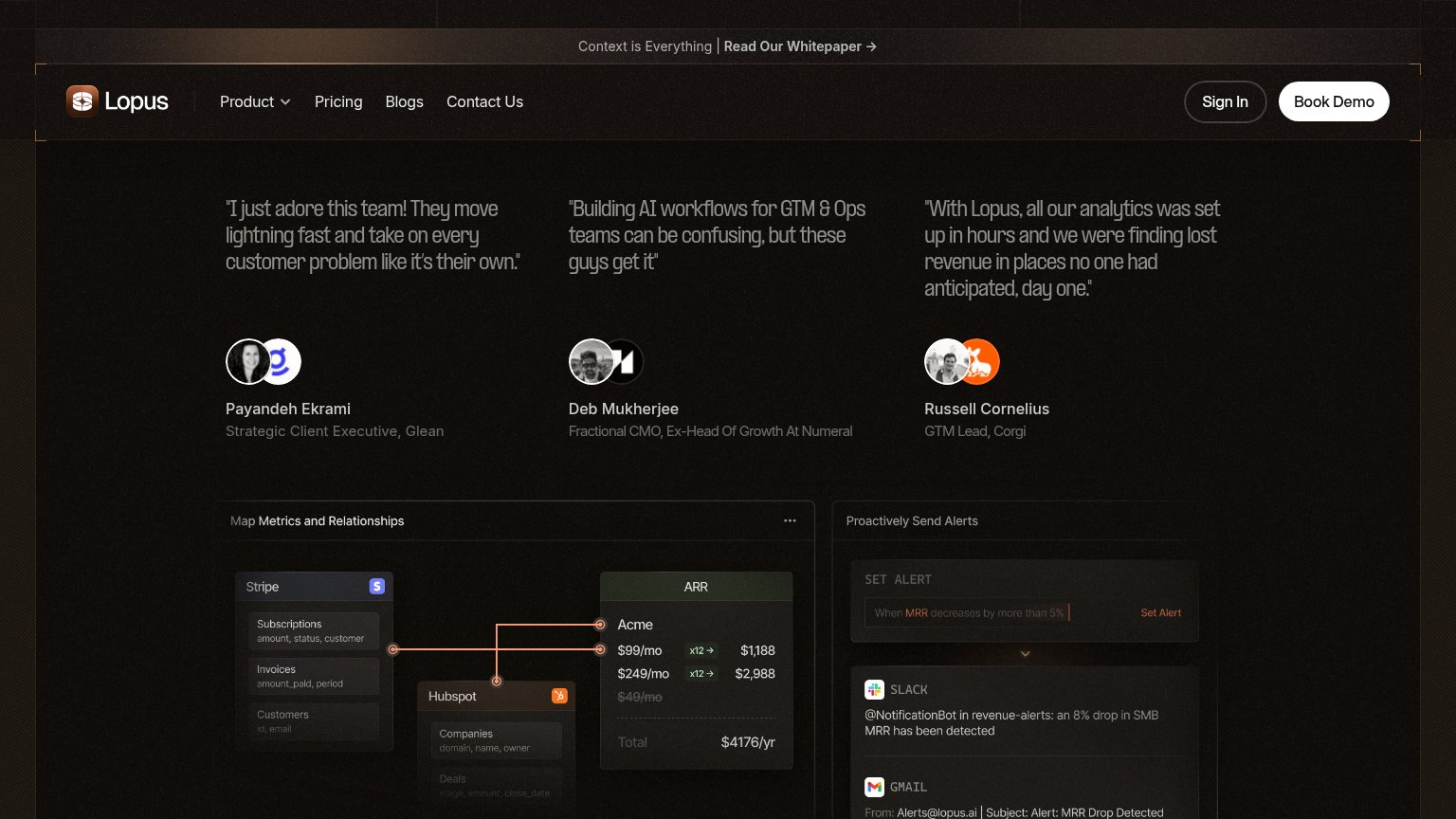Expand the Product dropdown menu
Image resolution: width=1456 pixels, height=819 pixels.
tap(255, 101)
